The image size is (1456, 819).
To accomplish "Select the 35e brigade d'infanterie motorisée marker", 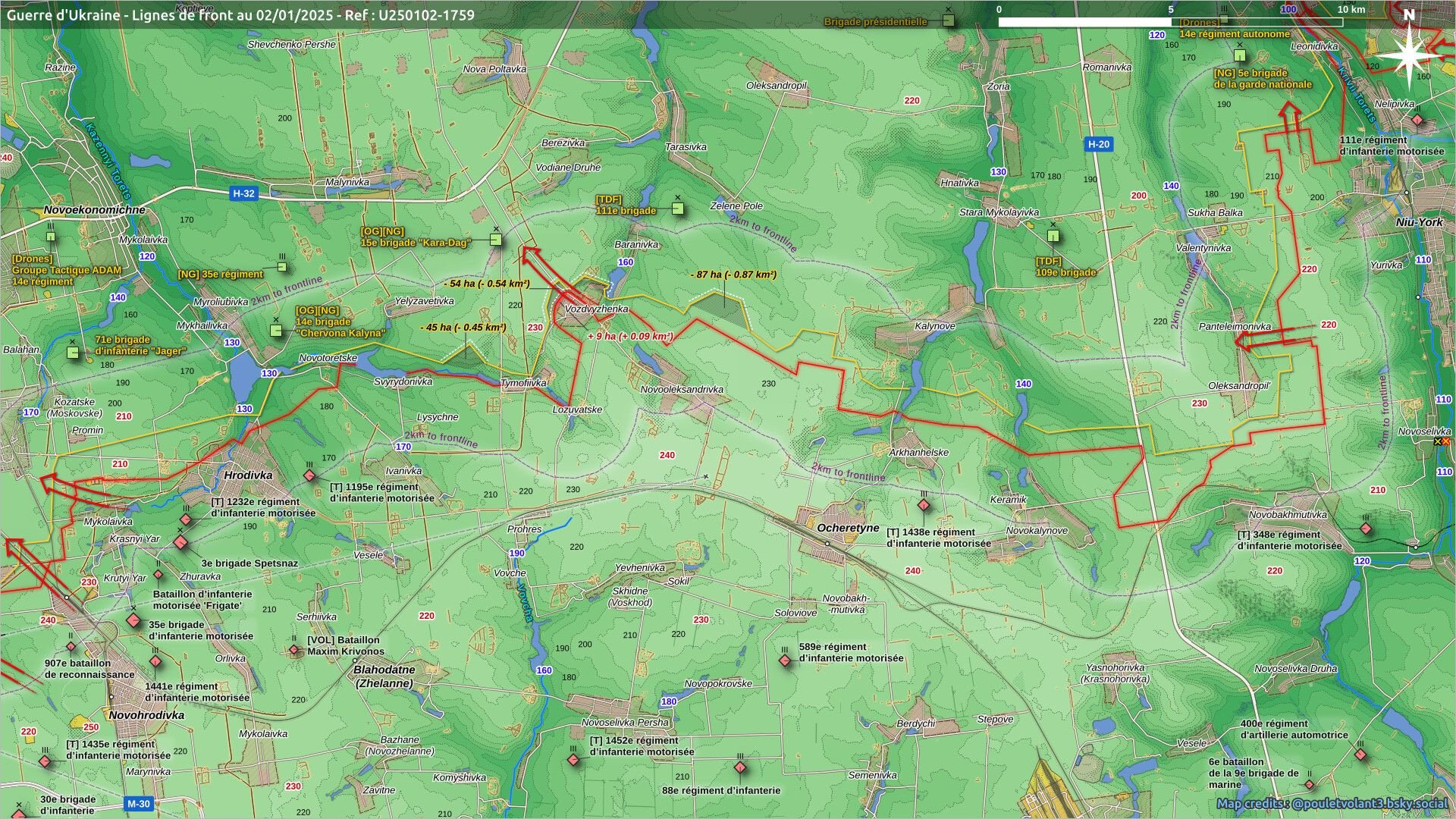I will point(133,621).
